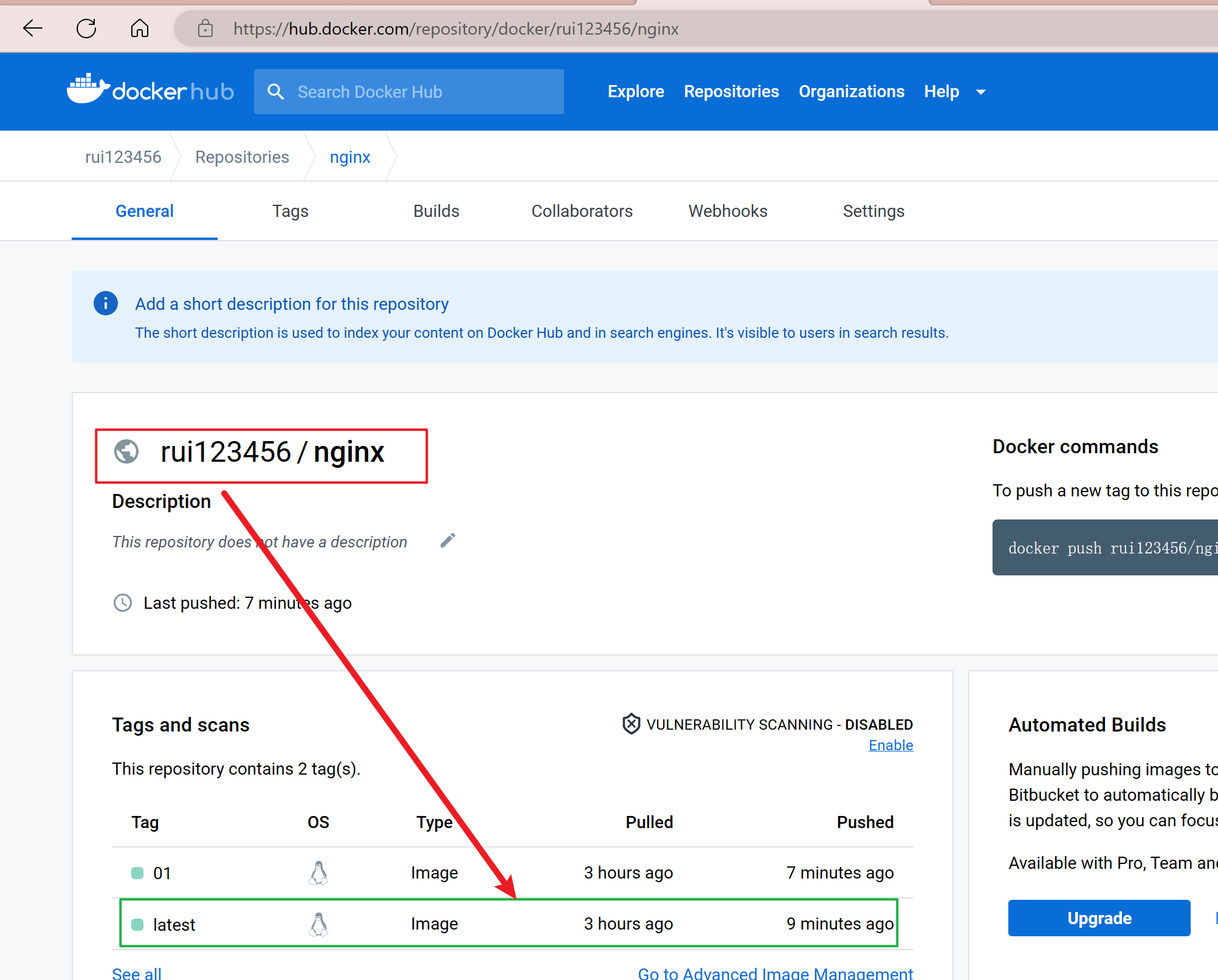This screenshot has height=980, width=1218.
Task: Open the browser home page icon
Action: (x=140, y=28)
